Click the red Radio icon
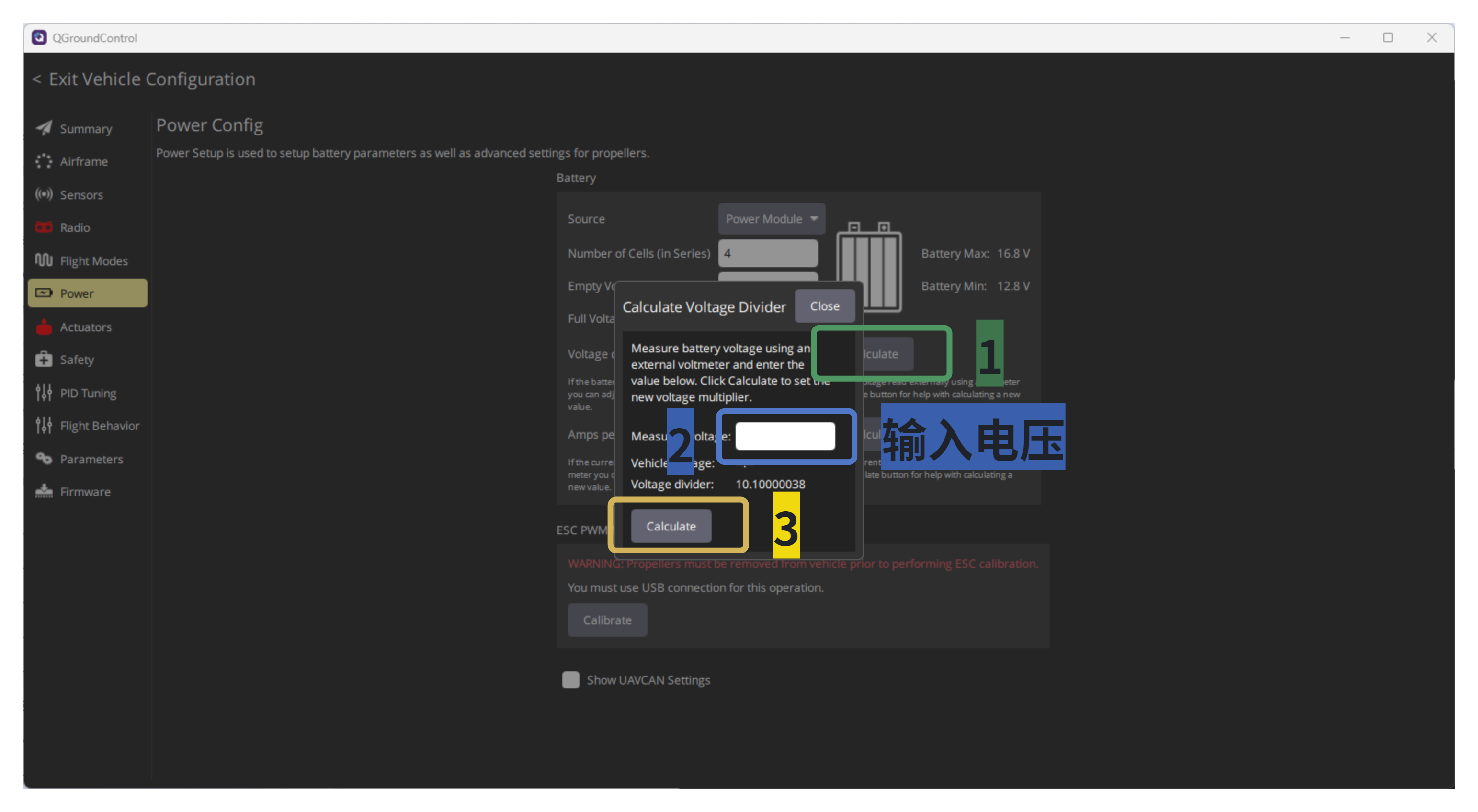The height and width of the screenshot is (812, 1478). pyautogui.click(x=44, y=227)
